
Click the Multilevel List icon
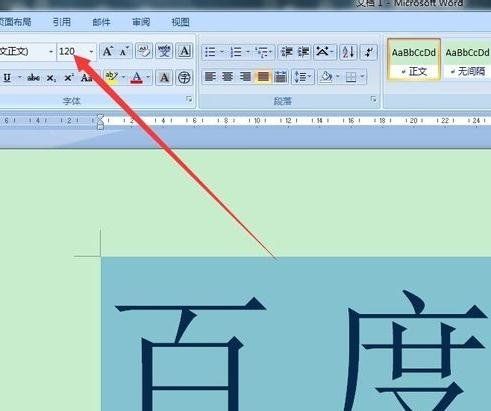coord(261,52)
